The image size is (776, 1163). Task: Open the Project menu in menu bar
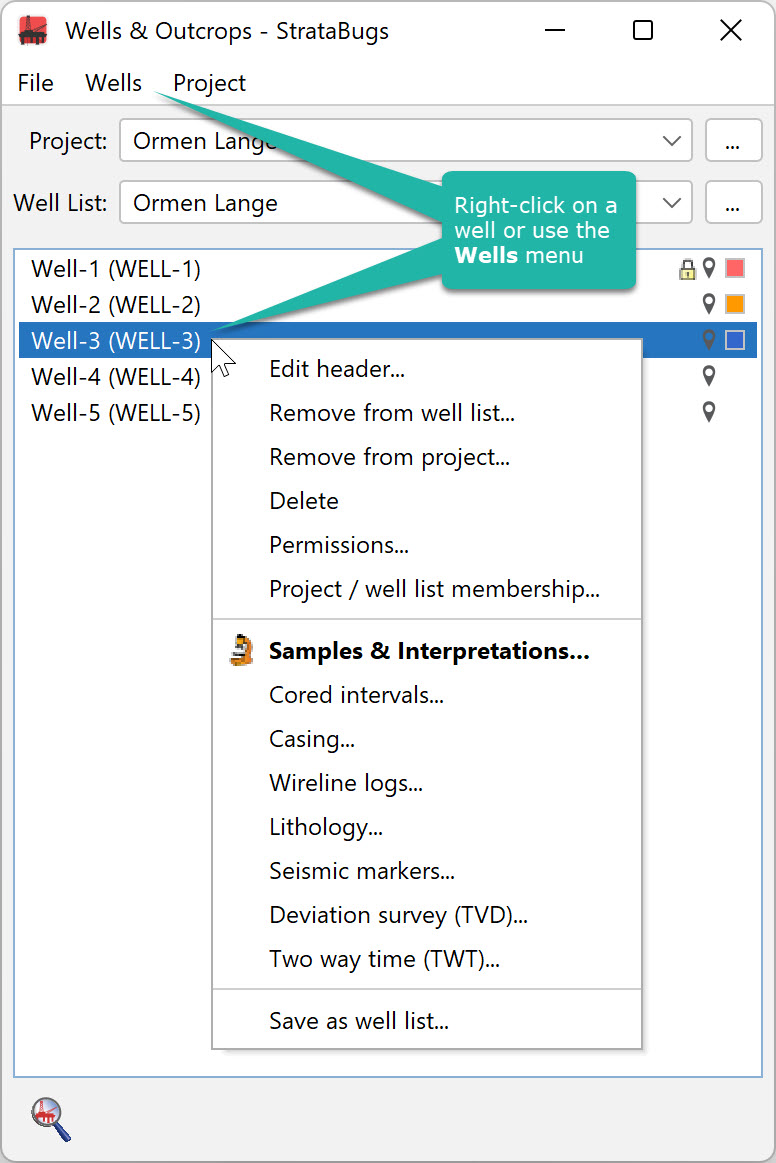[x=209, y=82]
